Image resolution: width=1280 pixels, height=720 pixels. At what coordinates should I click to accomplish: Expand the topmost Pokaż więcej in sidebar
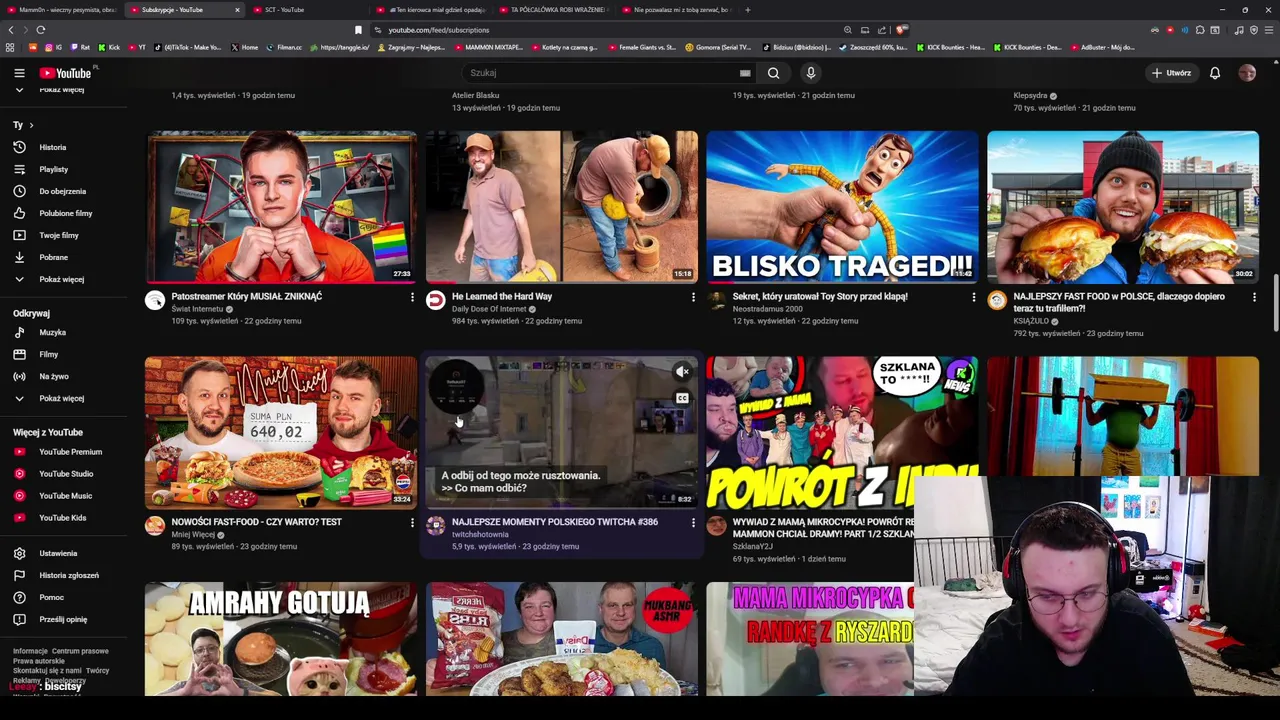62,90
